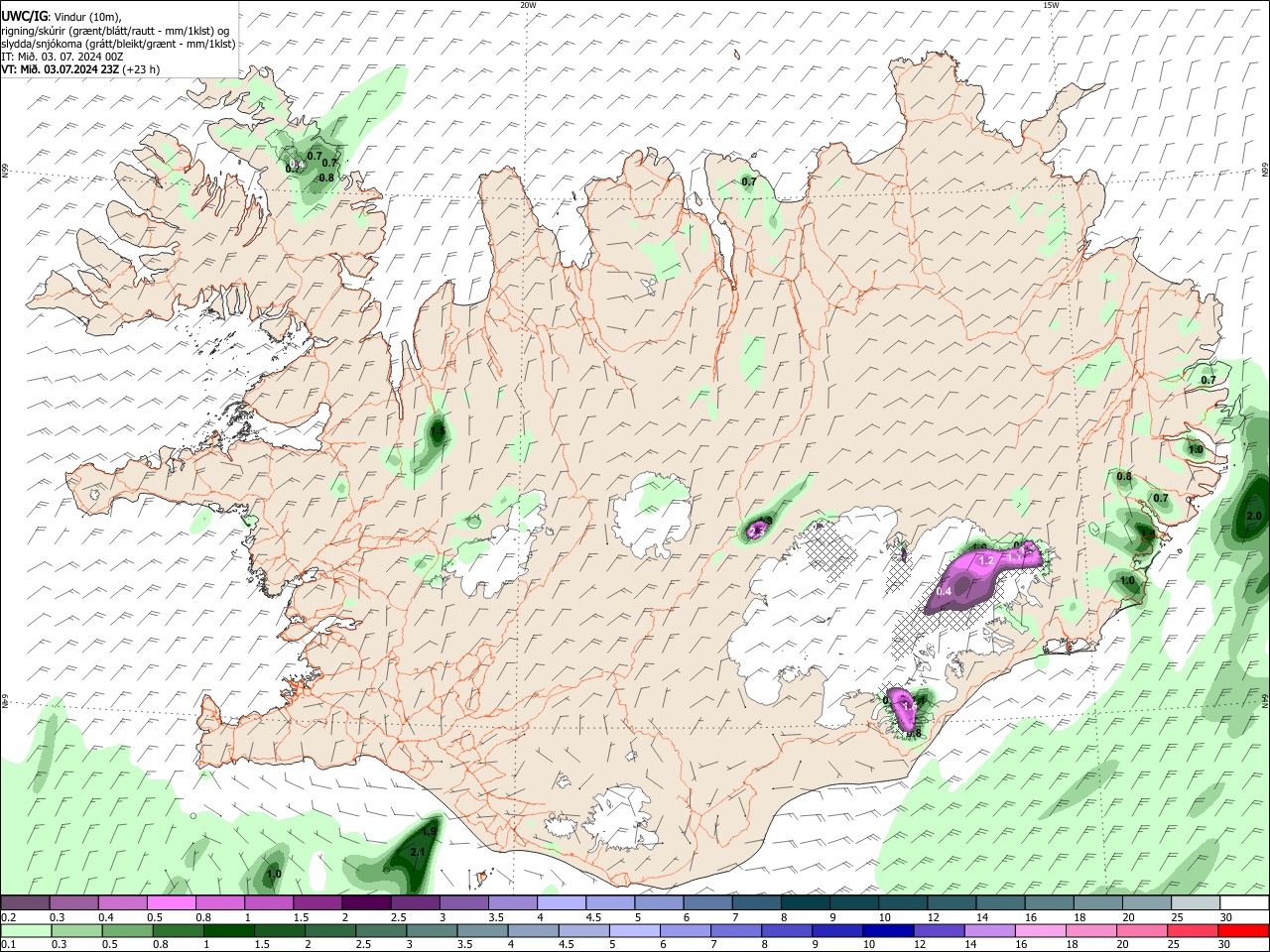Click the 'slydda/snjókoma' legend description line
The width and height of the screenshot is (1270, 952).
point(118,44)
